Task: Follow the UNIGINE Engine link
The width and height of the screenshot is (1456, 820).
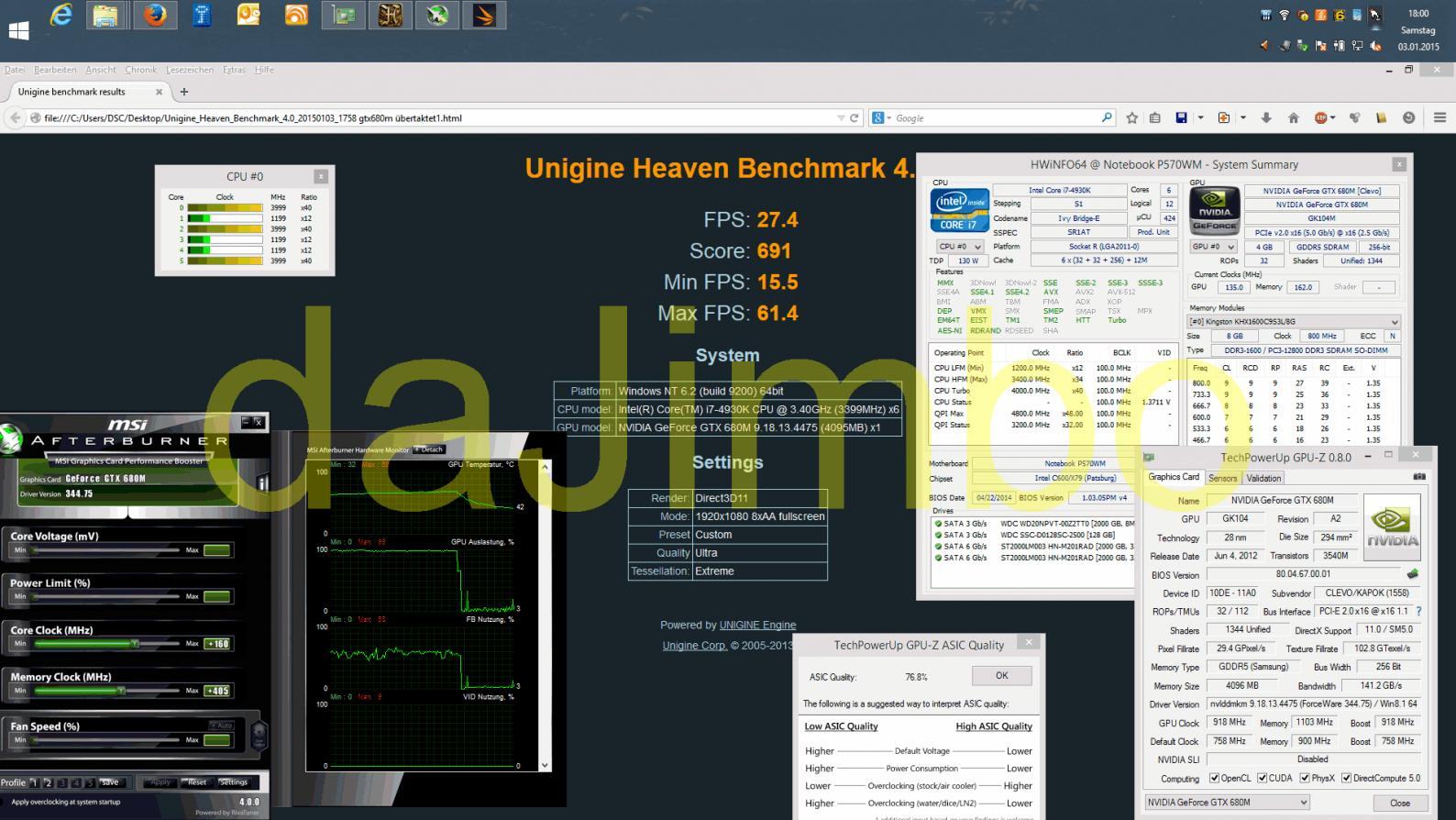Action: point(757,625)
